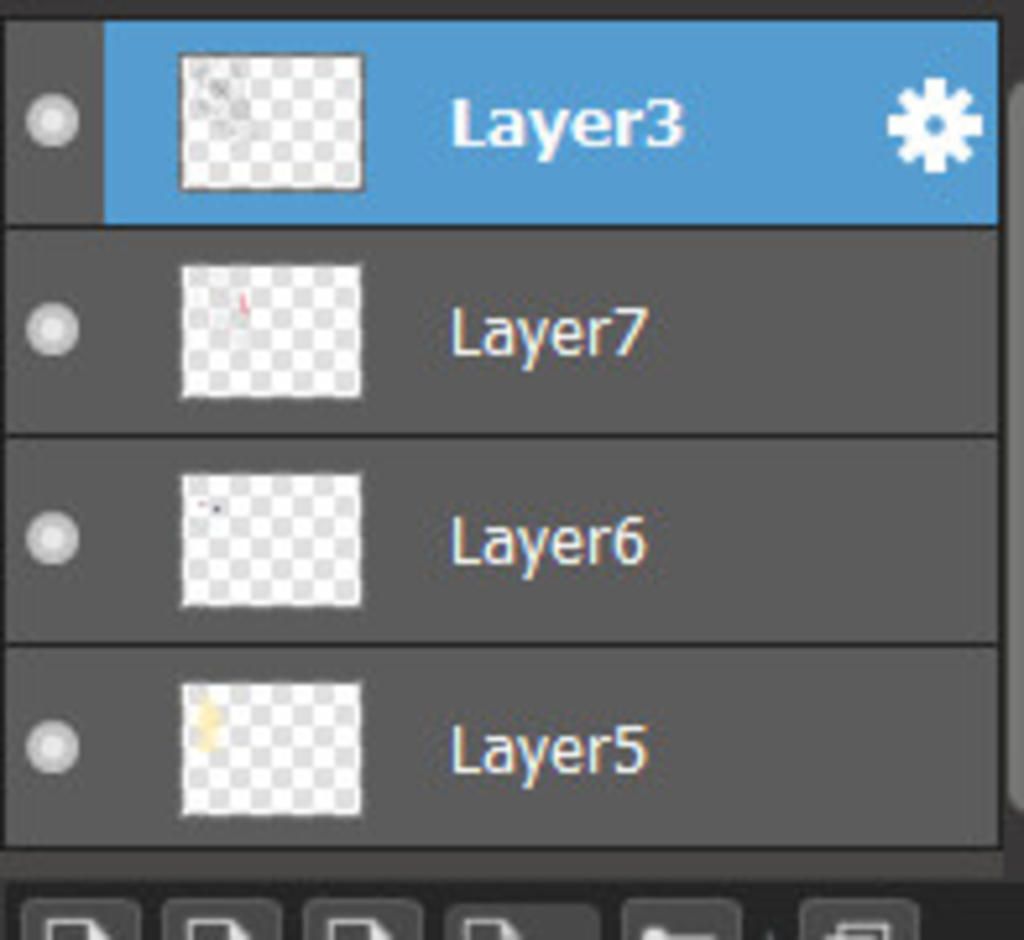Viewport: 1024px width, 940px height.
Task: Select the Layer7 row by name
Action: click(548, 333)
